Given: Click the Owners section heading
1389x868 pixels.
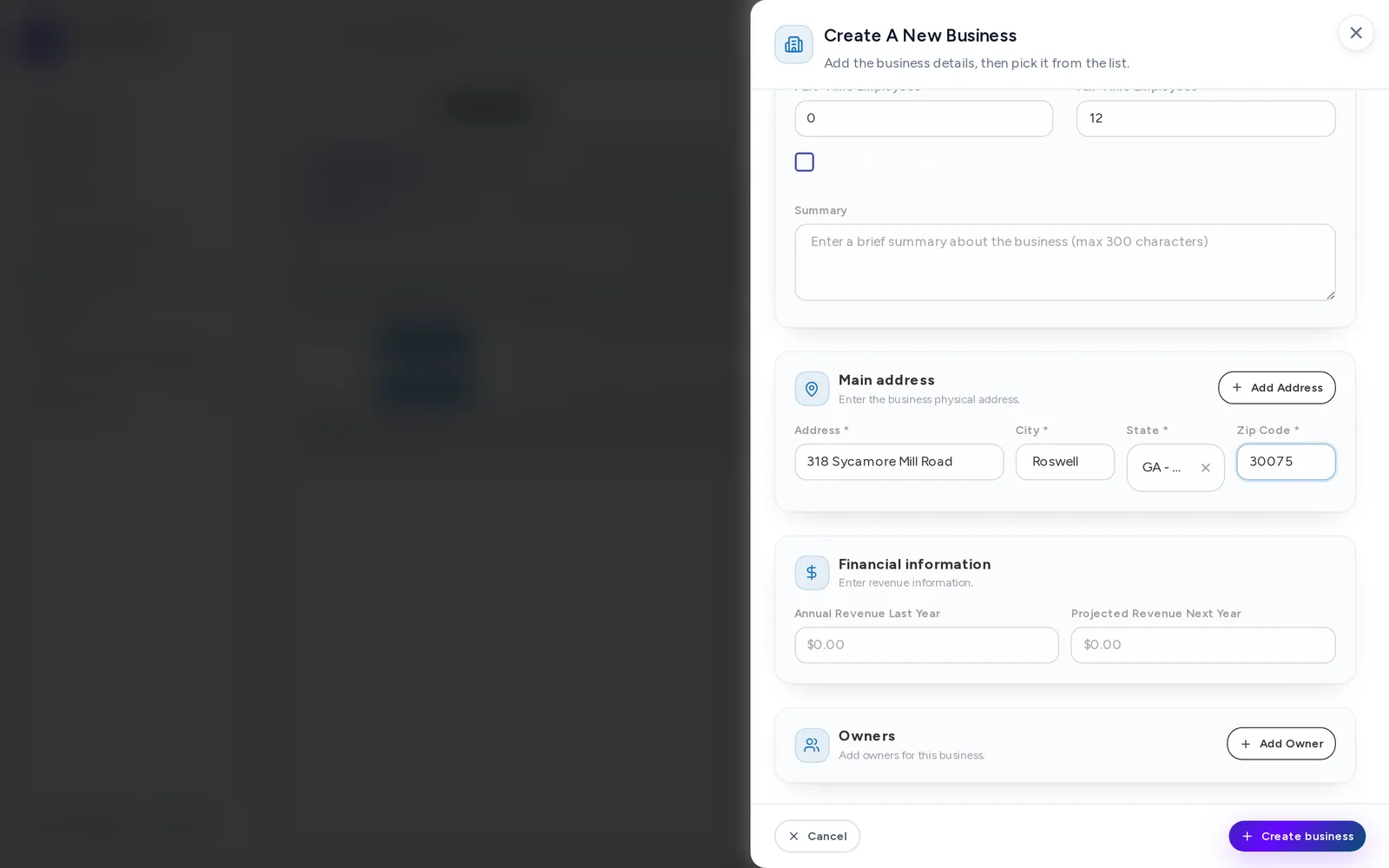Looking at the screenshot, I should click(866, 736).
